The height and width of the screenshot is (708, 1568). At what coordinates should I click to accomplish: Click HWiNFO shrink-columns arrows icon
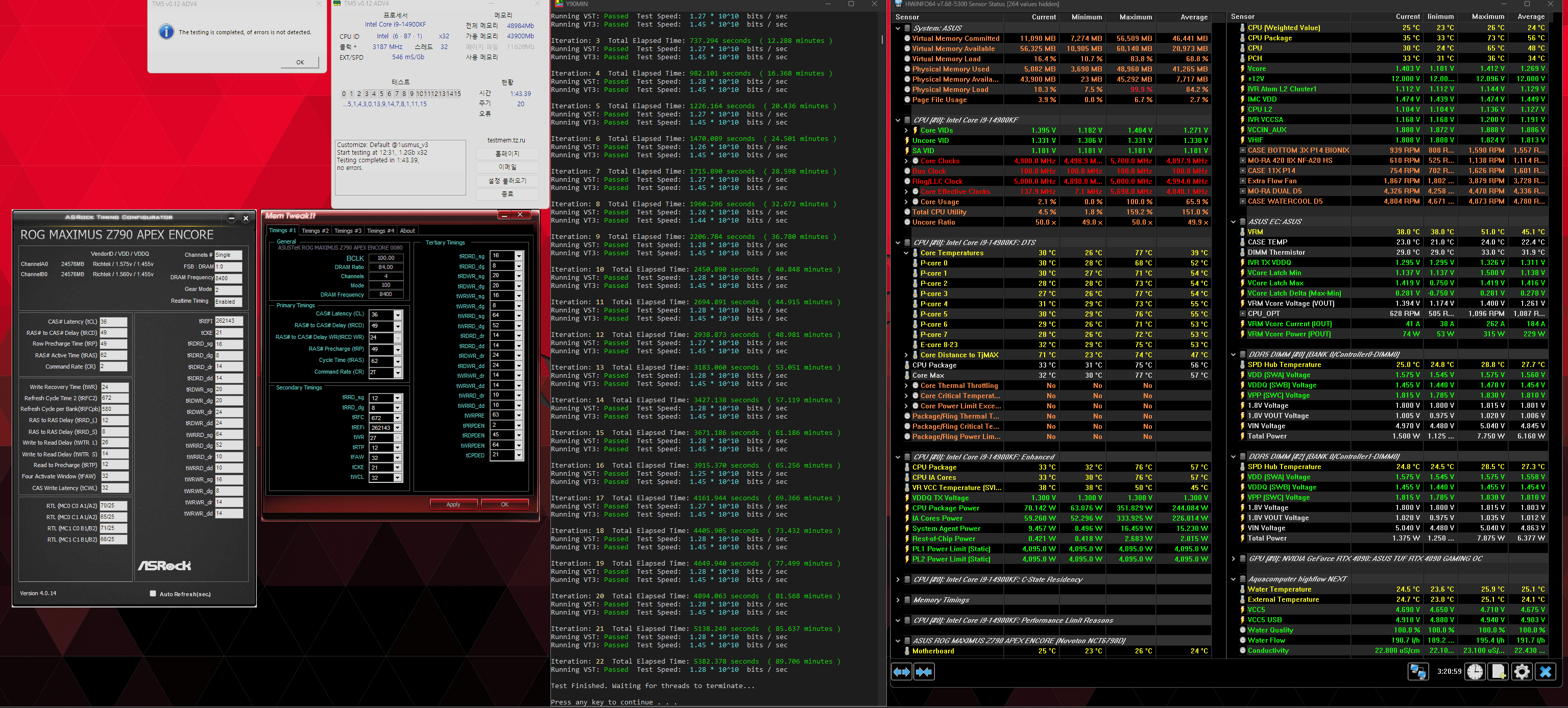(x=924, y=672)
